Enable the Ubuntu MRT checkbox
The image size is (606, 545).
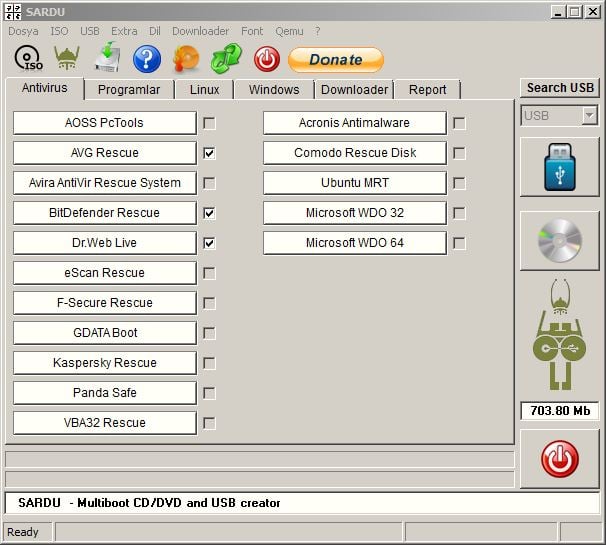(459, 183)
